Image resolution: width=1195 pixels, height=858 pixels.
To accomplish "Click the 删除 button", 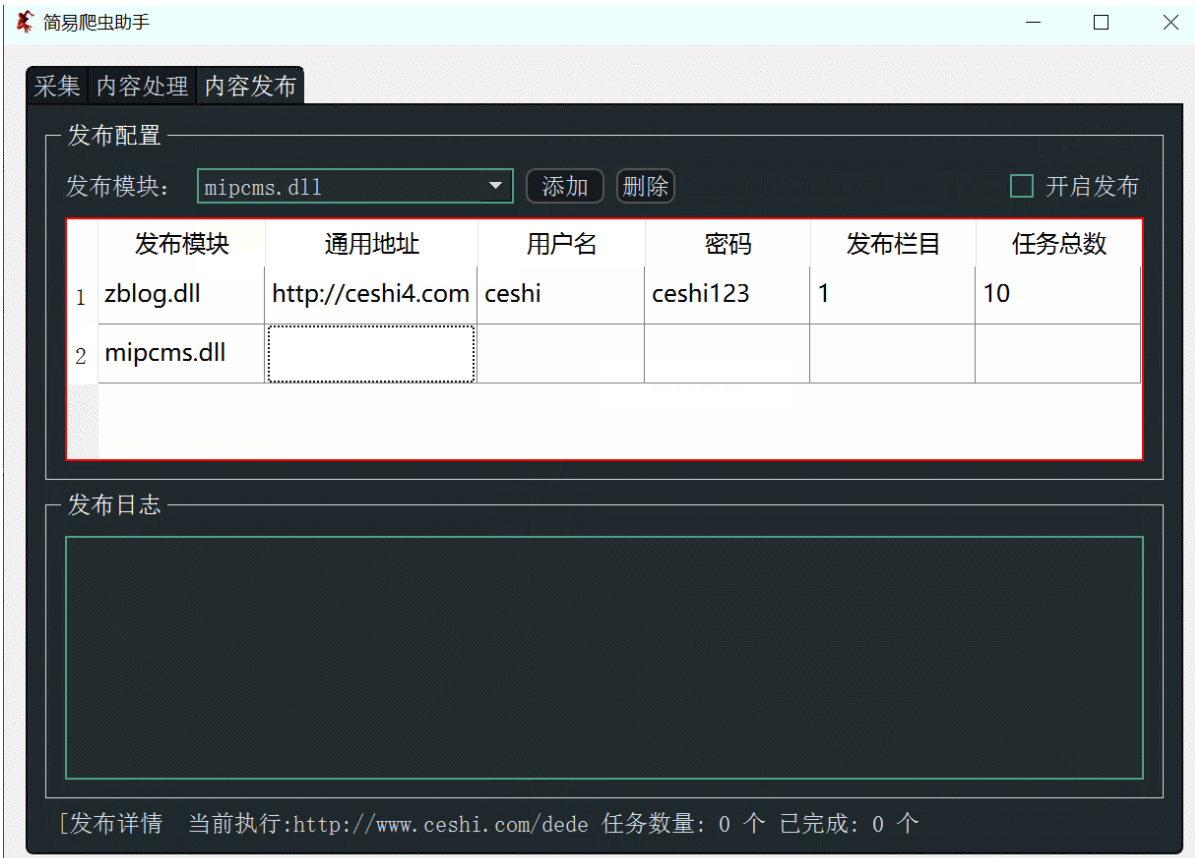I will (x=645, y=186).
